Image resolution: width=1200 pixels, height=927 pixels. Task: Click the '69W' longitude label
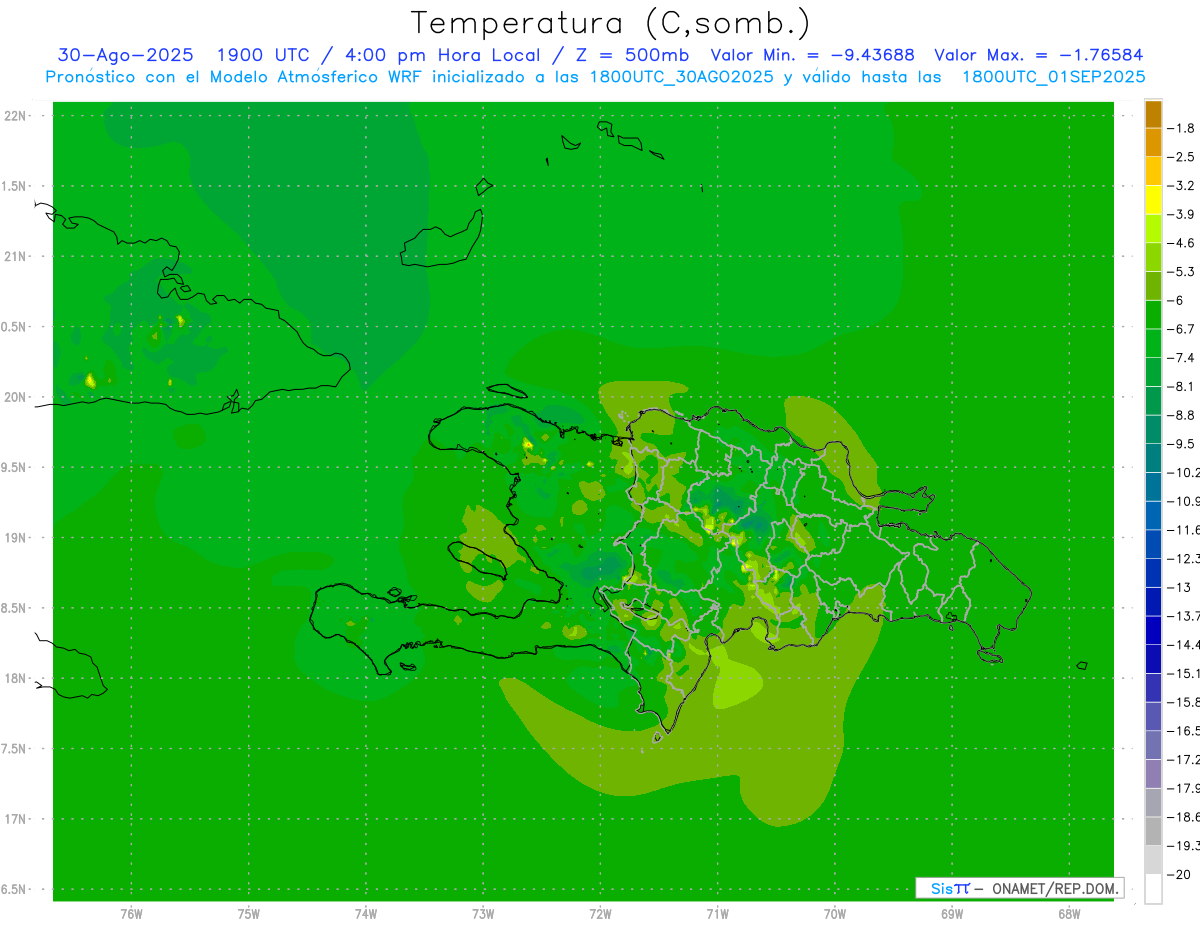(x=952, y=914)
